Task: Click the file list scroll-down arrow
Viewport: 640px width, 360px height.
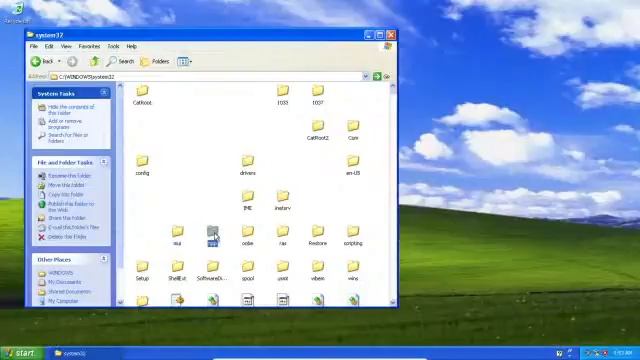Action: pos(393,302)
